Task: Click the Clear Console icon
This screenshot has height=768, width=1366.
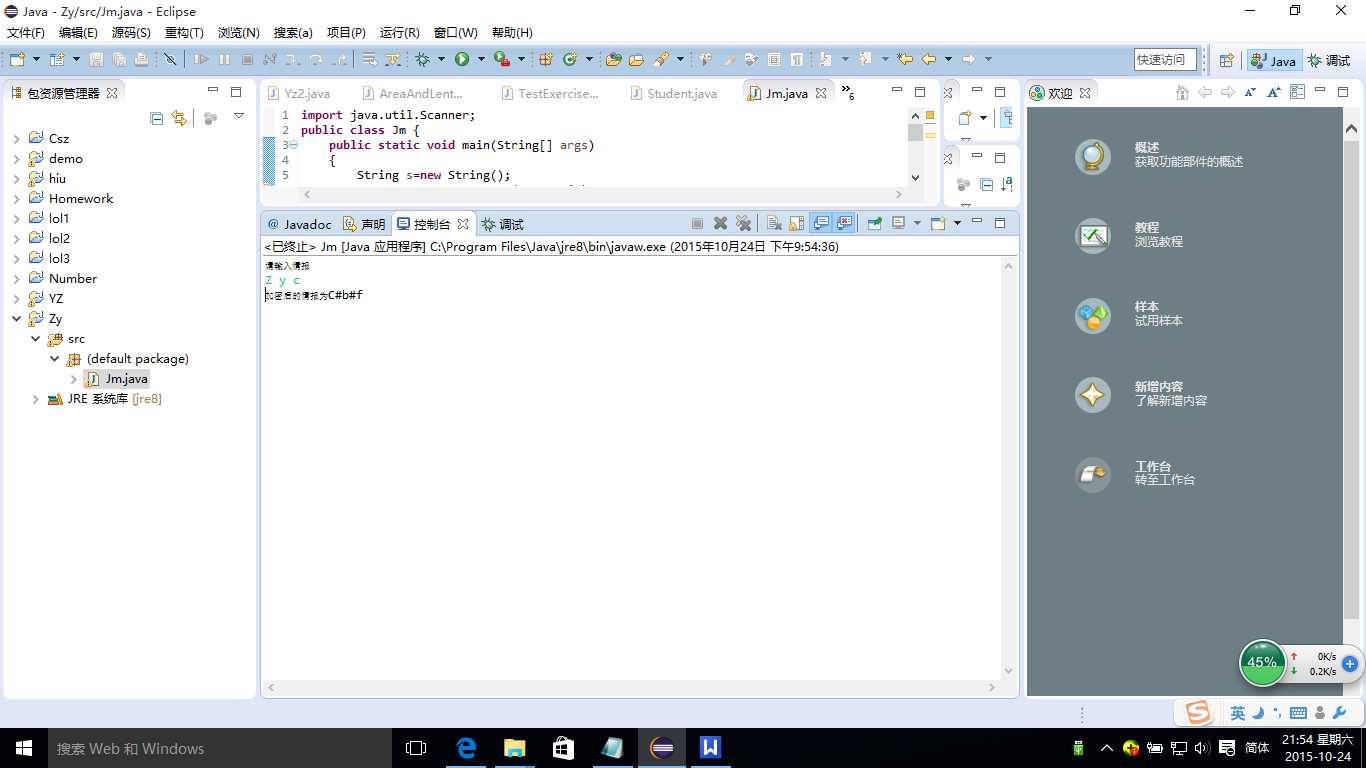Action: tap(774, 224)
